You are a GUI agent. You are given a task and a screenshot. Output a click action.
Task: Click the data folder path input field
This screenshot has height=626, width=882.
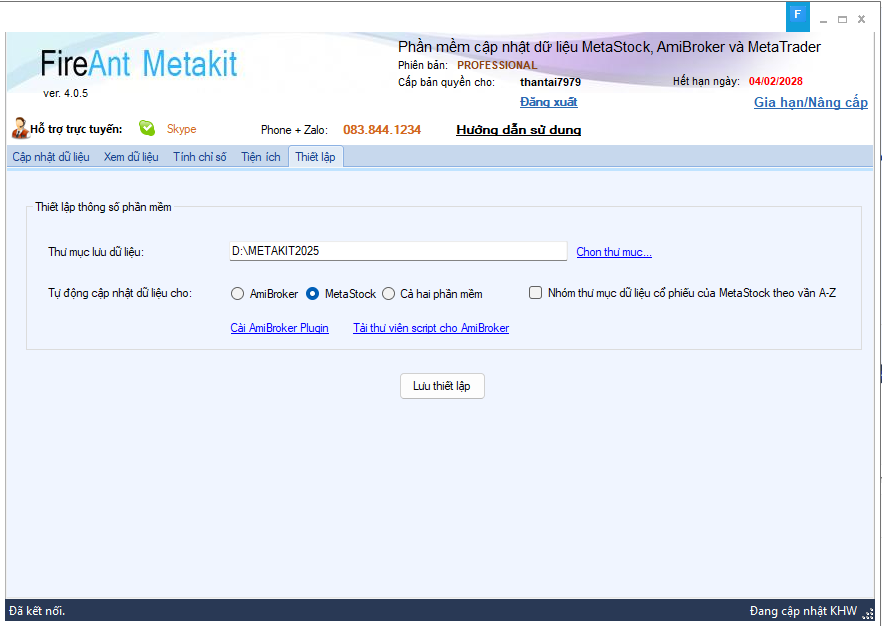coord(398,251)
